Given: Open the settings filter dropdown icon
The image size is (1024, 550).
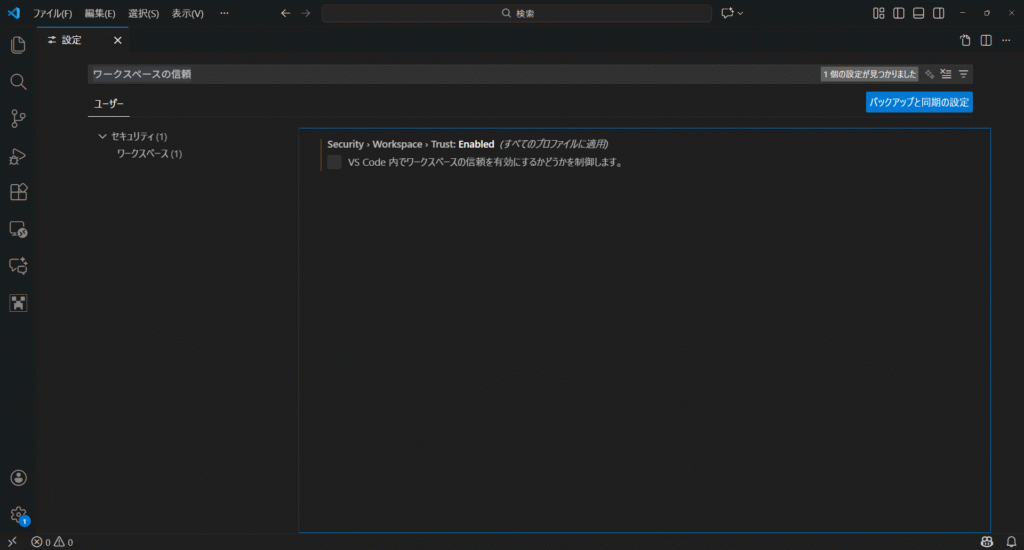Looking at the screenshot, I should (963, 74).
